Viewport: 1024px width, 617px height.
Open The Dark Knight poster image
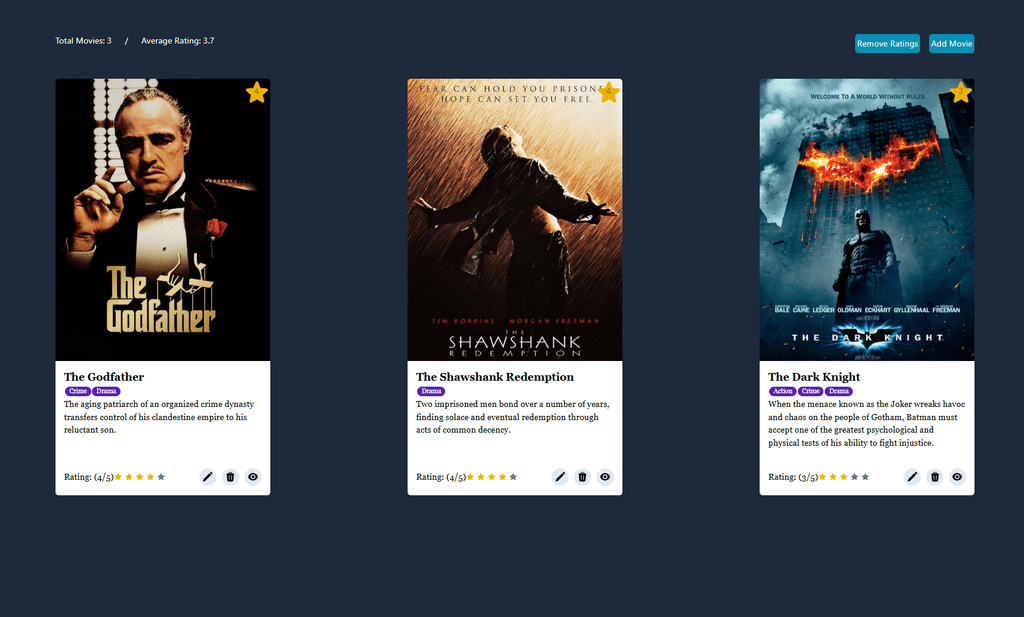pos(867,220)
